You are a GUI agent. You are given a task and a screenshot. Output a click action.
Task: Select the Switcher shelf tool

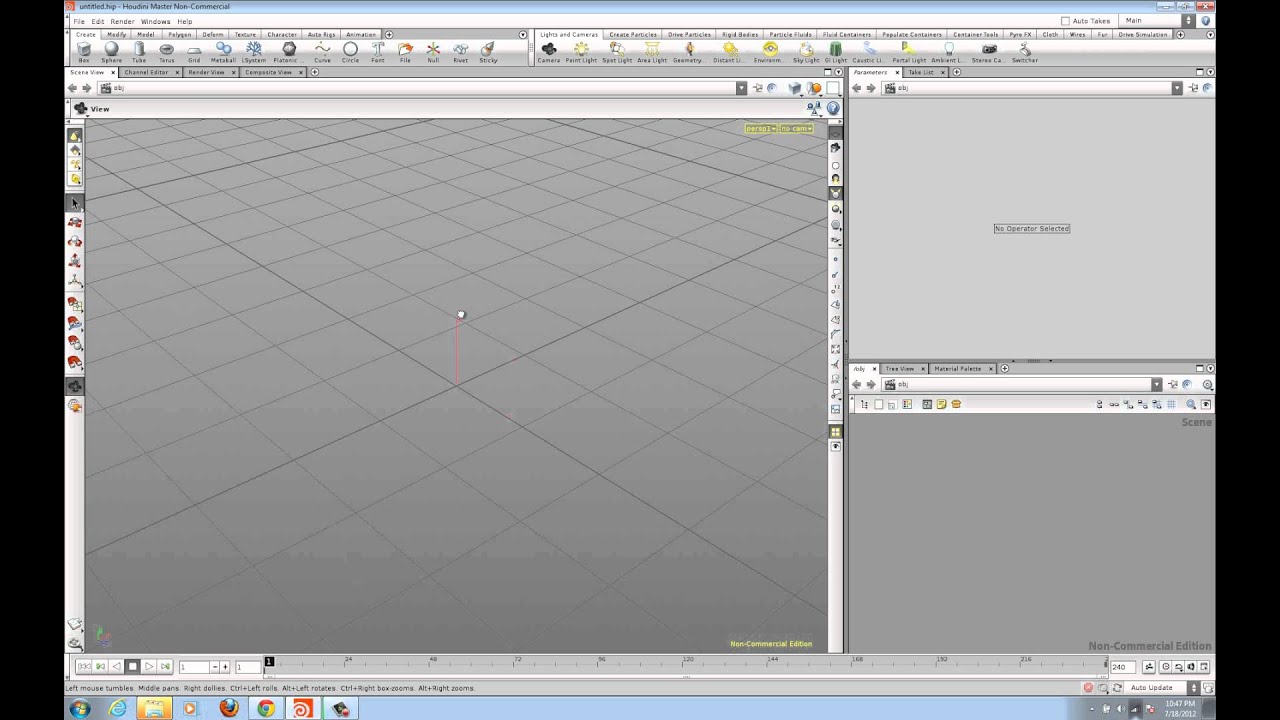(x=1025, y=52)
